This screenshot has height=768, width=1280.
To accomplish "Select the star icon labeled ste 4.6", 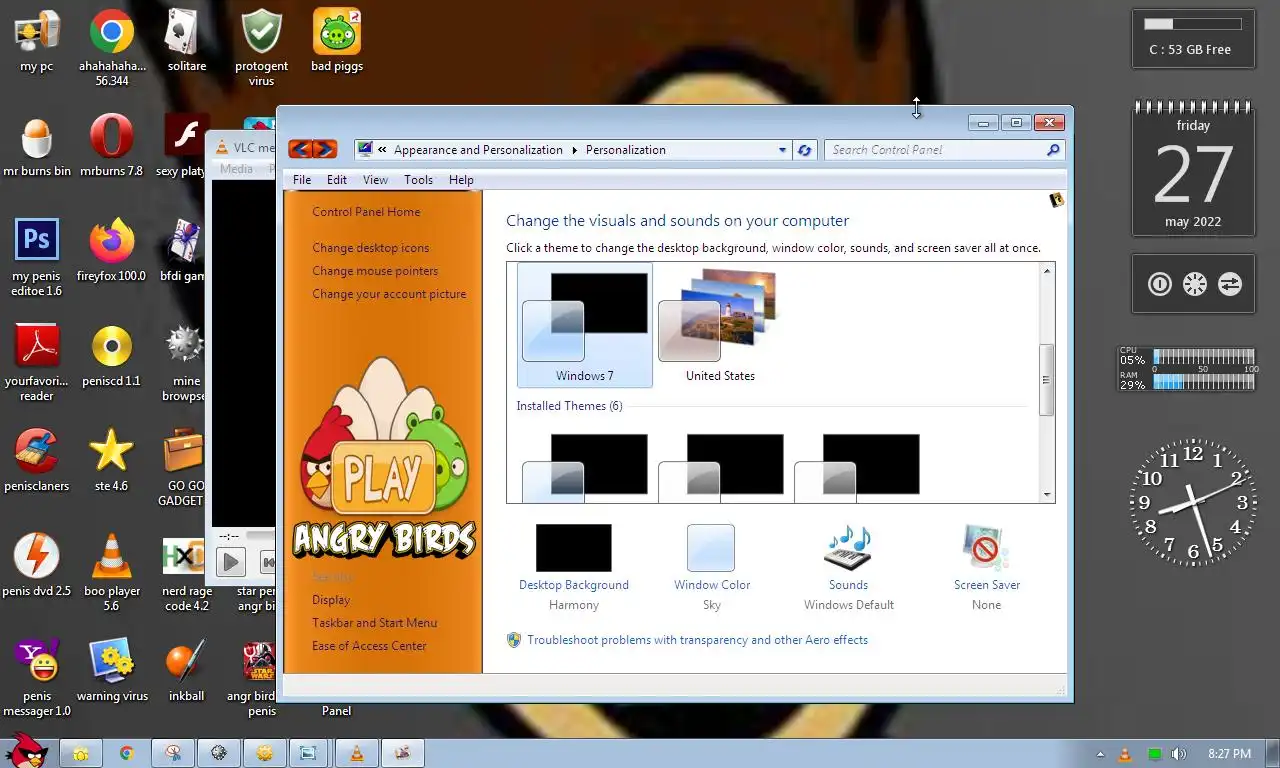I will 112,461.
